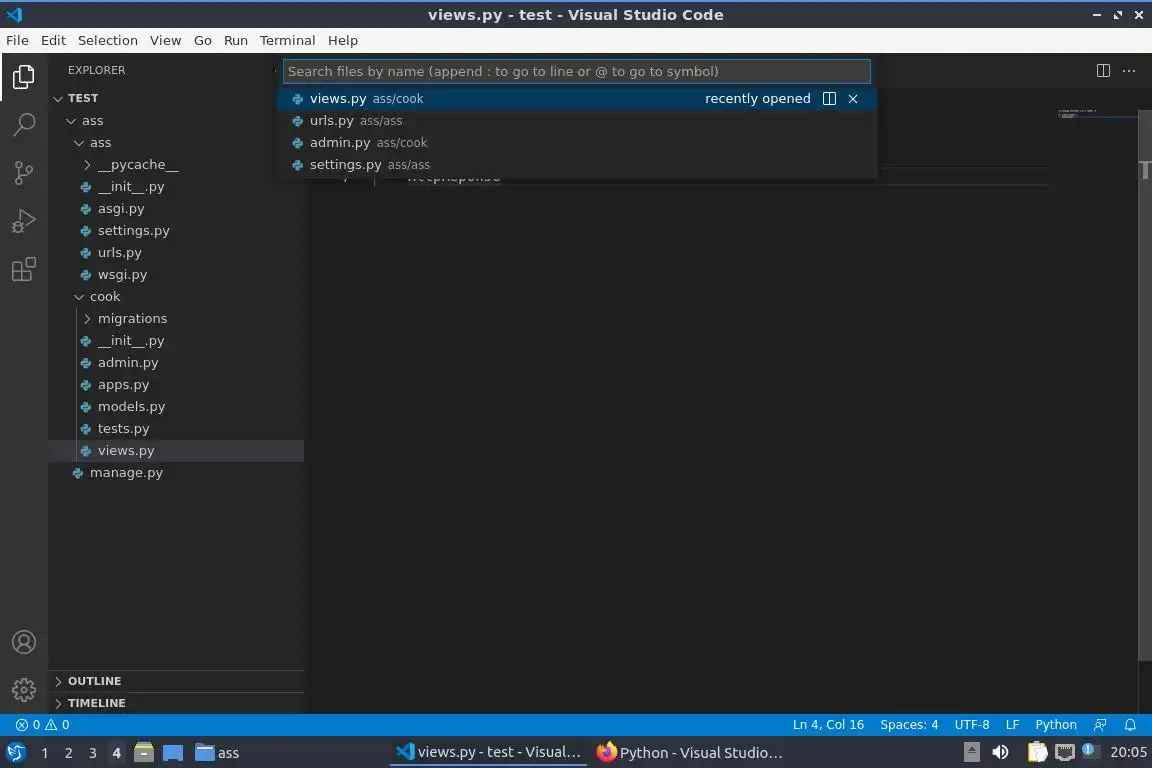Open the Accounts icon in activity bar
Screen dimensions: 1152x768
[24, 642]
